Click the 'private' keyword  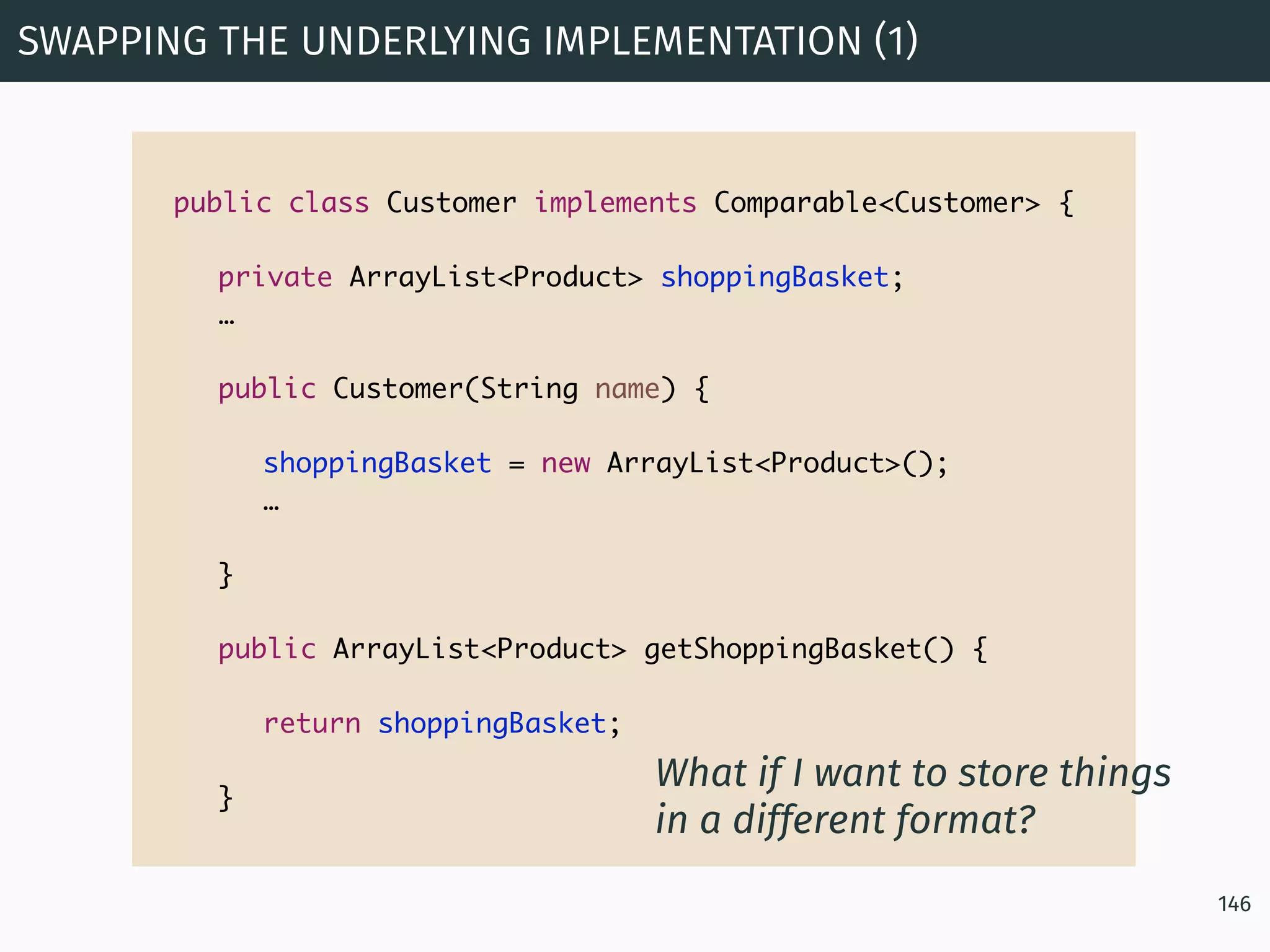click(x=275, y=277)
